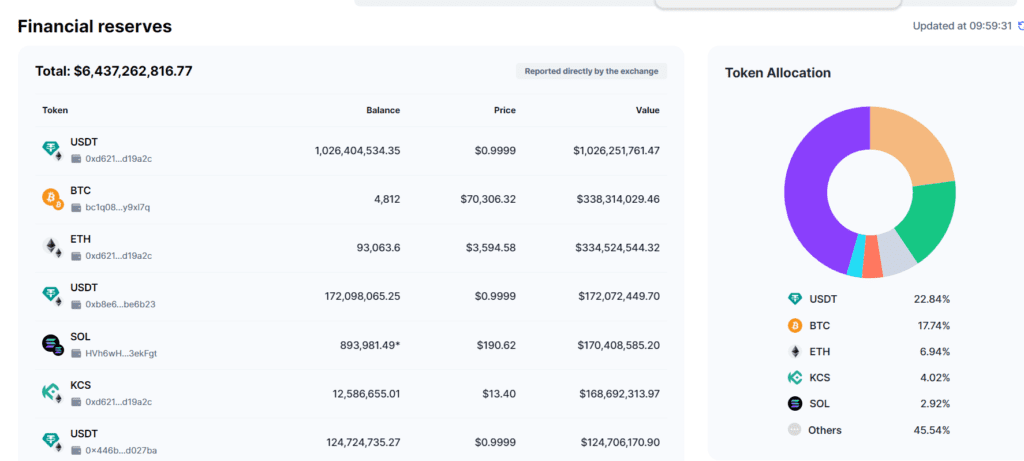
Task: Open the bc1q08...y9xl7q BTC wallet address
Action: [x=117, y=207]
